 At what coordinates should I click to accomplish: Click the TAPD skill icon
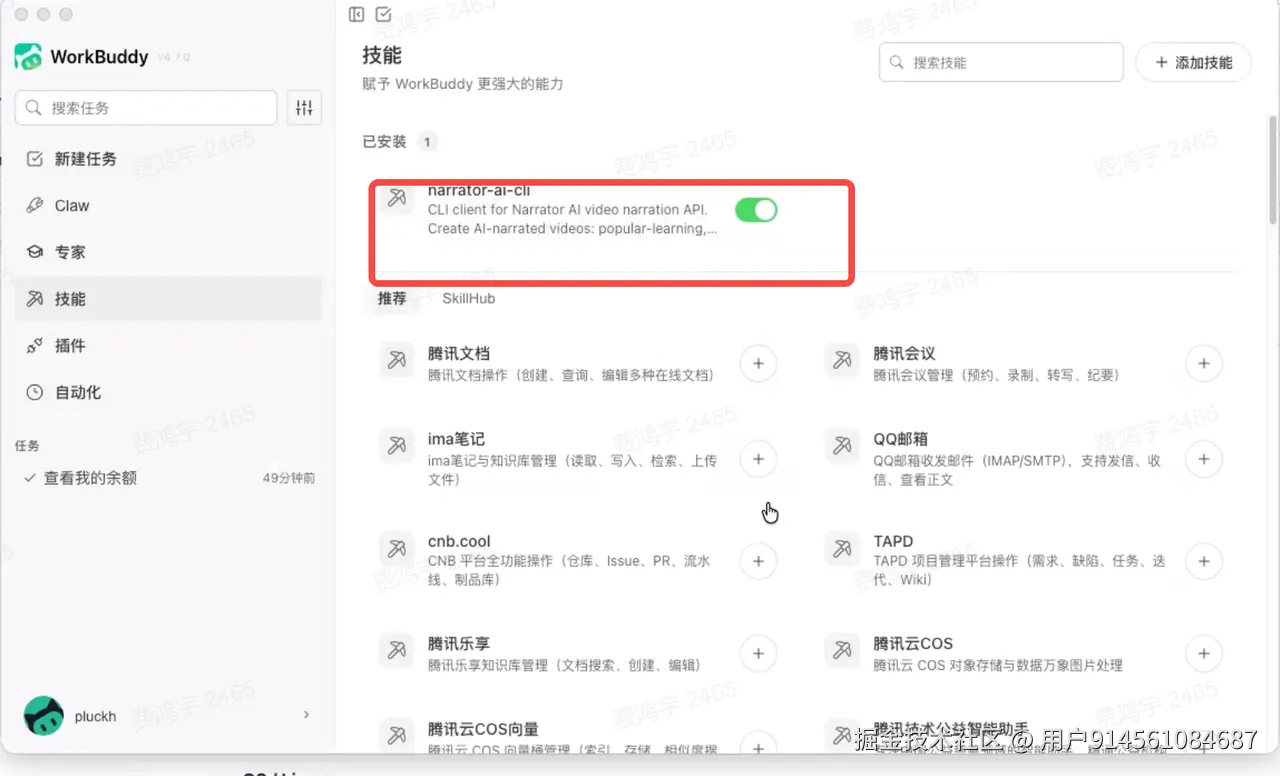coord(842,548)
